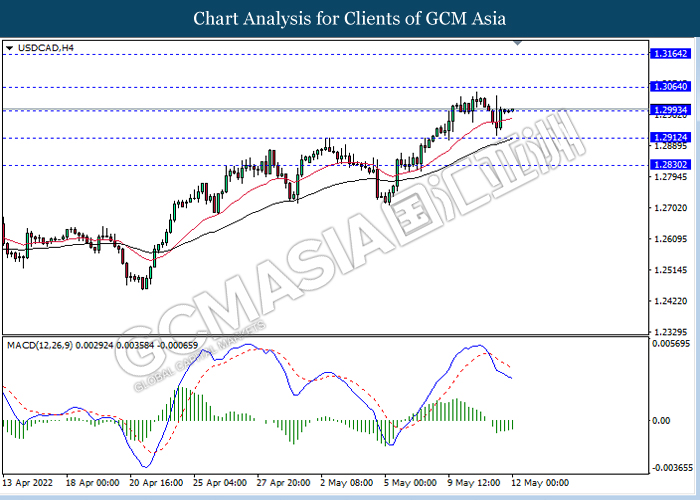
Task: Click the 12 May 00:00 time label
Action: (541, 483)
